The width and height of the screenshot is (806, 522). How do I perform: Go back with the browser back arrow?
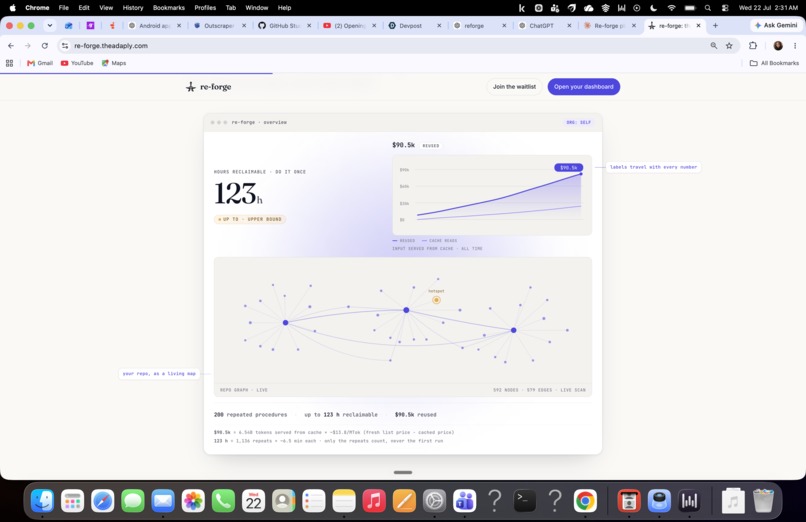pyautogui.click(x=11, y=46)
